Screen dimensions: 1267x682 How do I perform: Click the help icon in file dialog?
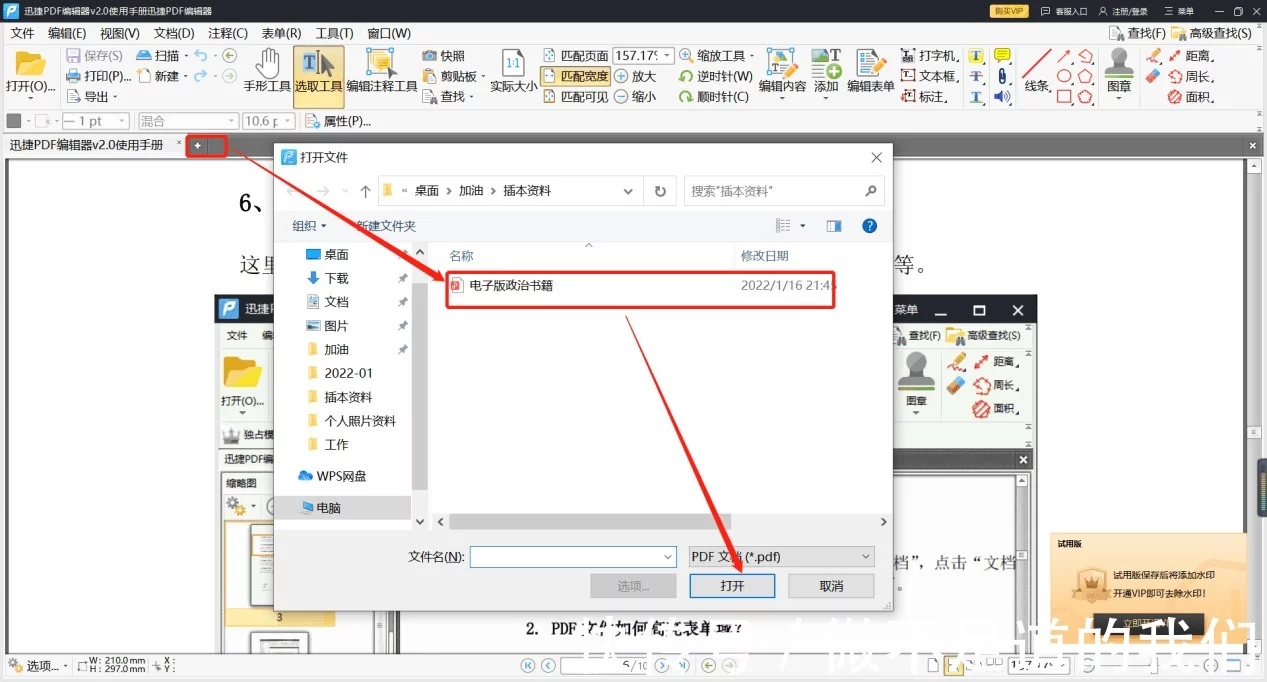(x=869, y=226)
